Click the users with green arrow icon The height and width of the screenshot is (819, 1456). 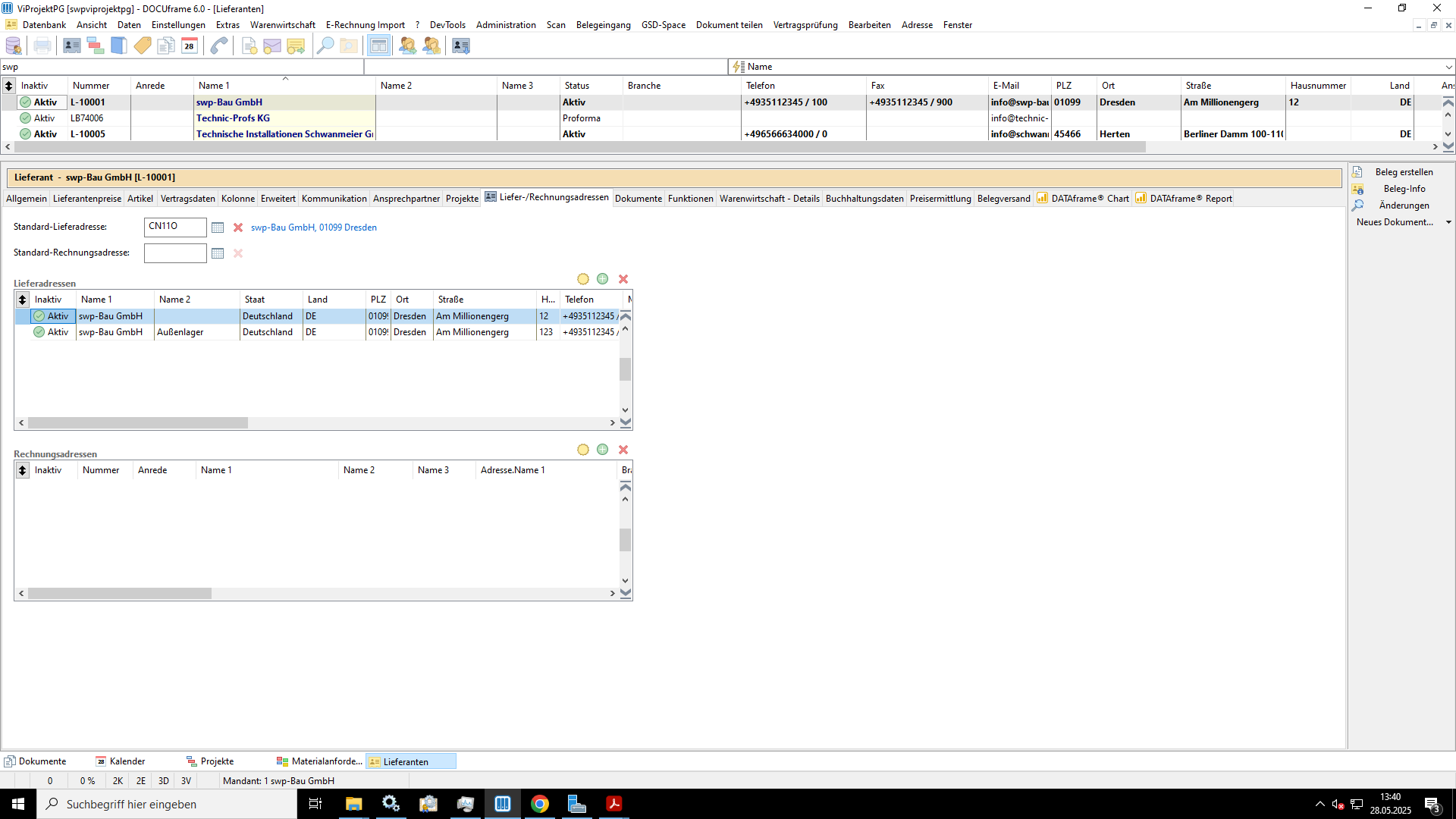pyautogui.click(x=408, y=45)
